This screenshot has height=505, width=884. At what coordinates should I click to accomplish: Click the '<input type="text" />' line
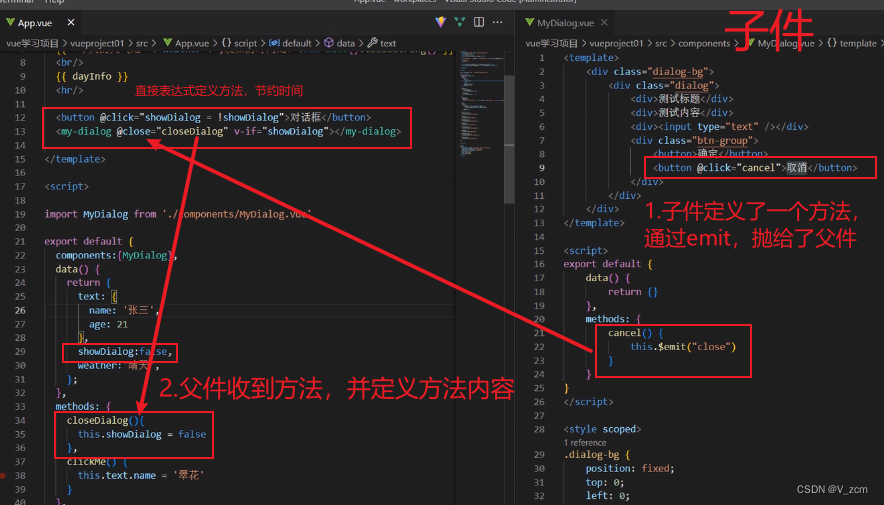[x=719, y=126]
